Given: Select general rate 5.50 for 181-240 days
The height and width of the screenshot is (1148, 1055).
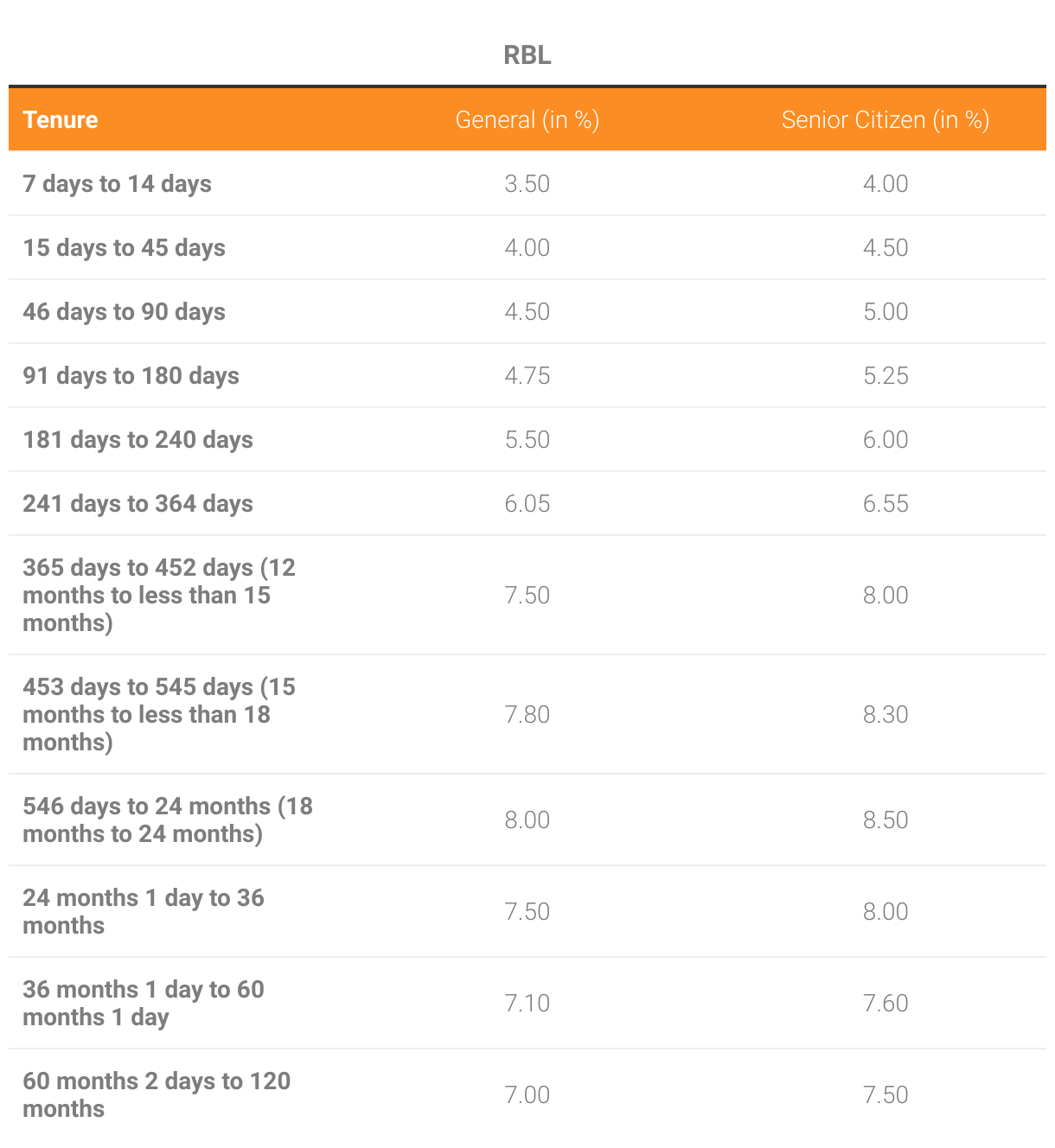Looking at the screenshot, I should pos(527,439).
